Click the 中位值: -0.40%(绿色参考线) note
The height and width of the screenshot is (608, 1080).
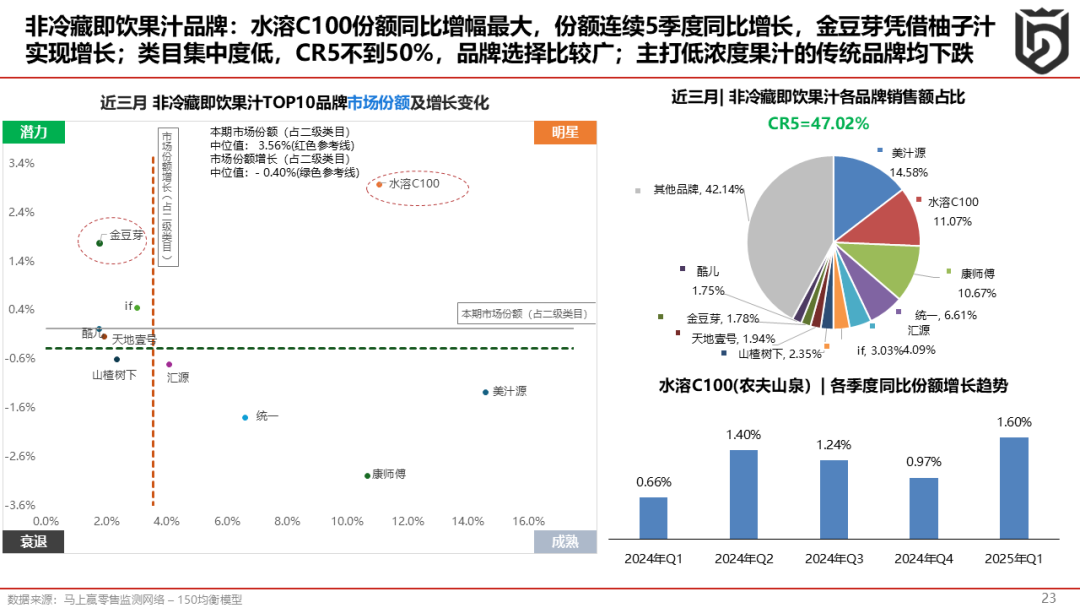click(285, 172)
